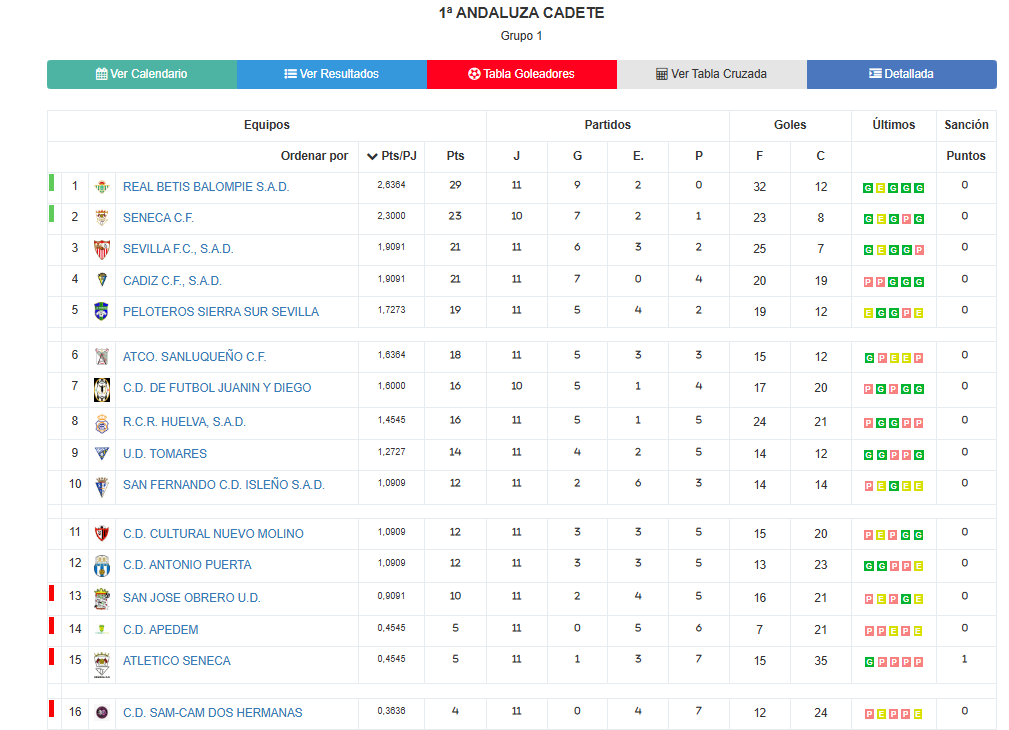Click Juanin y Diego crest icon

102,389
